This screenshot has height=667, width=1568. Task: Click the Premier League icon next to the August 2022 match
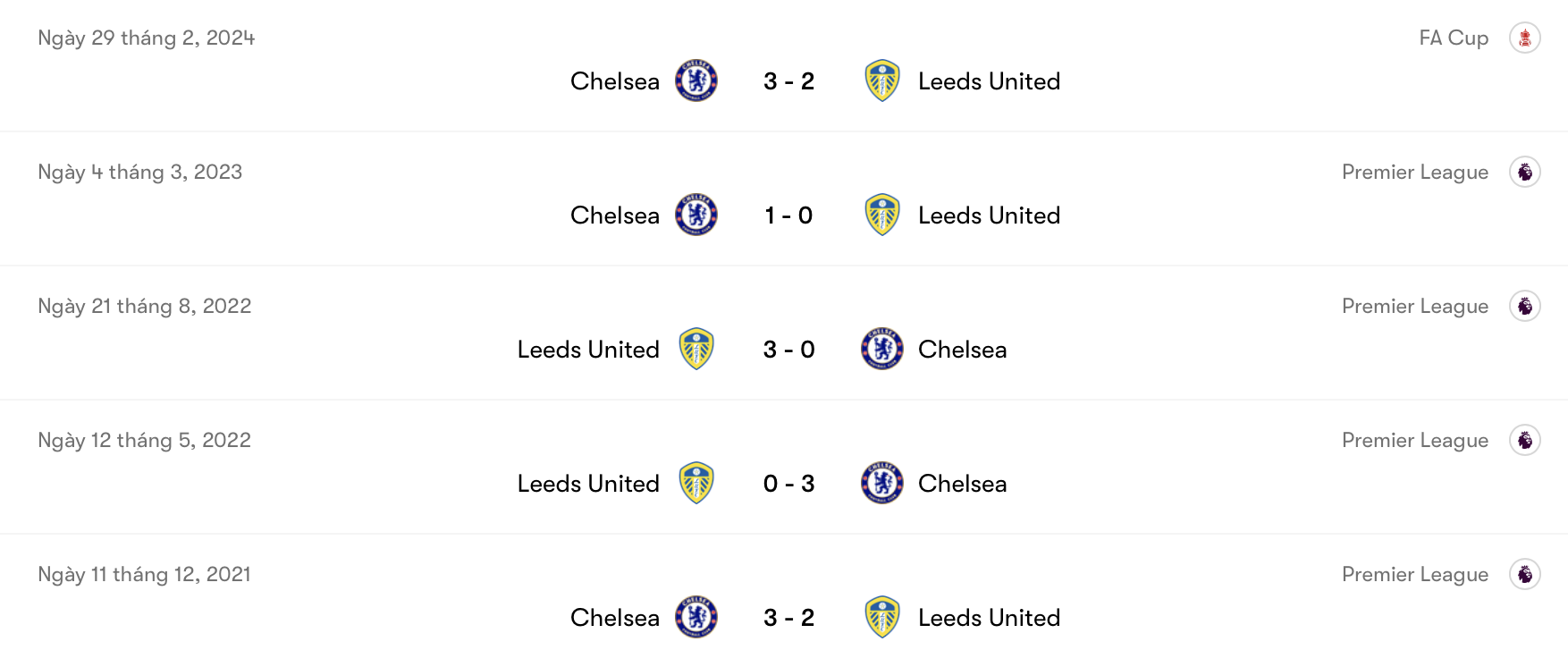[x=1523, y=306]
